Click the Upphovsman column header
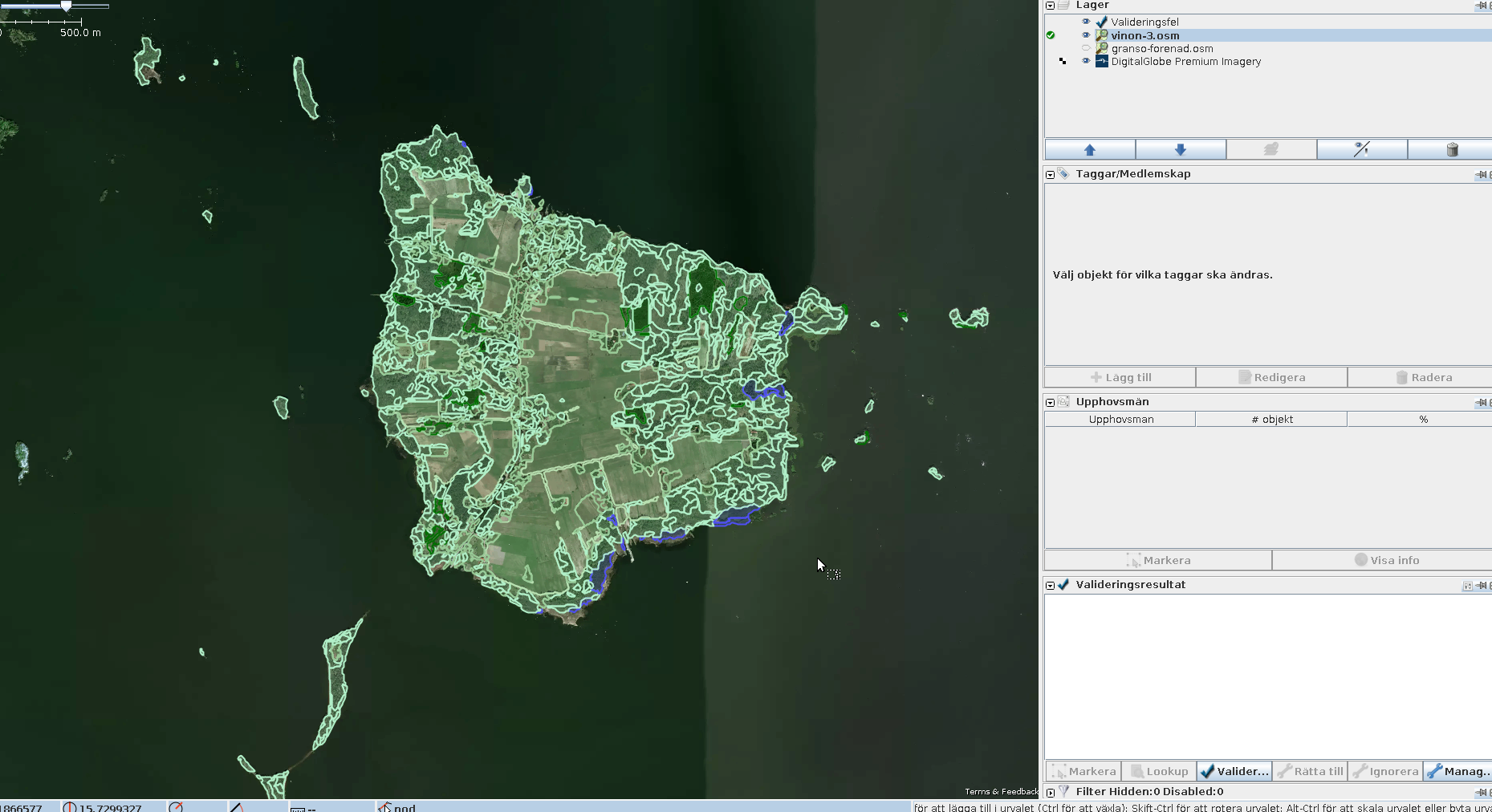The width and height of the screenshot is (1492, 812). 1120,420
